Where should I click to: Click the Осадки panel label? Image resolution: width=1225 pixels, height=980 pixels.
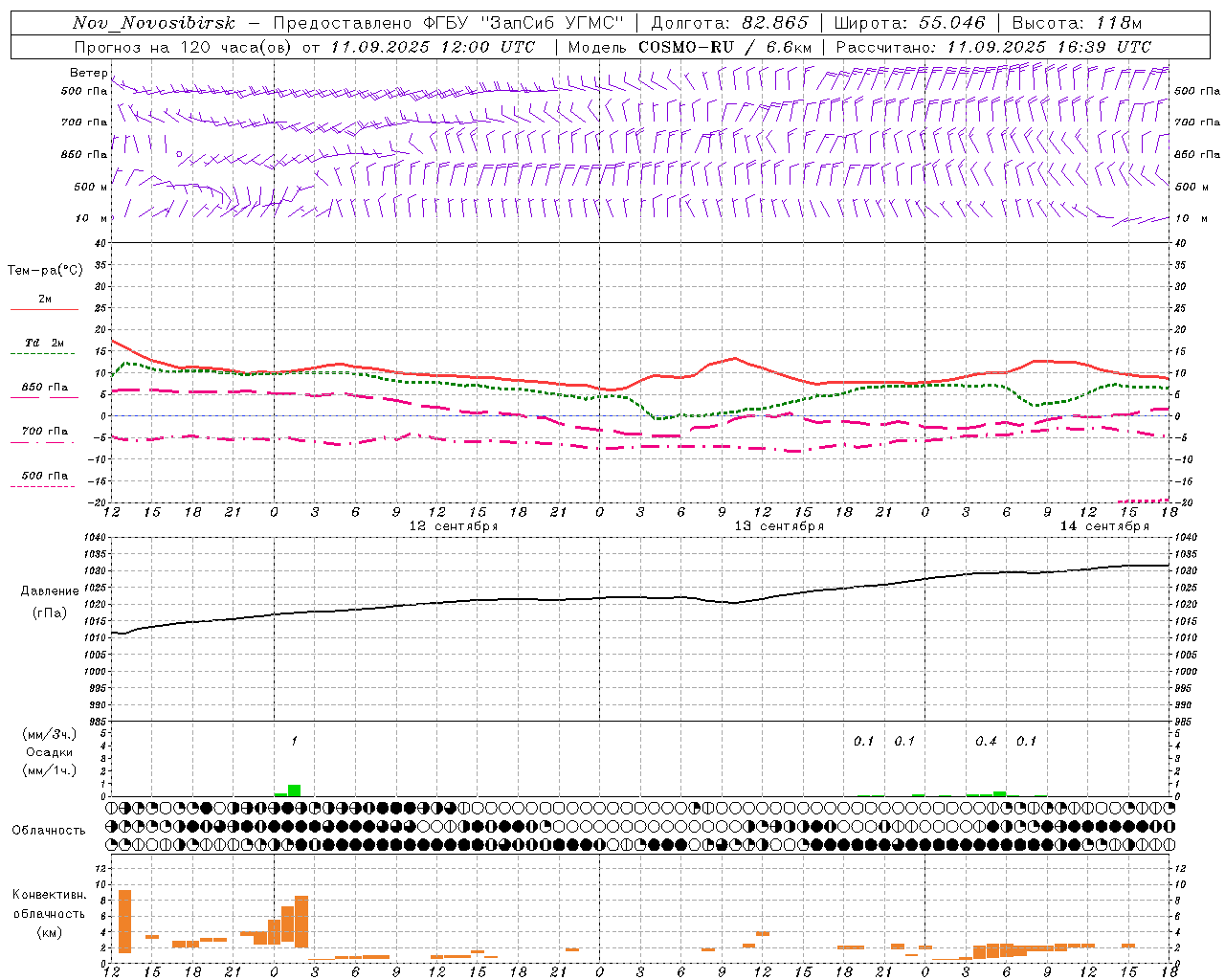(x=49, y=752)
